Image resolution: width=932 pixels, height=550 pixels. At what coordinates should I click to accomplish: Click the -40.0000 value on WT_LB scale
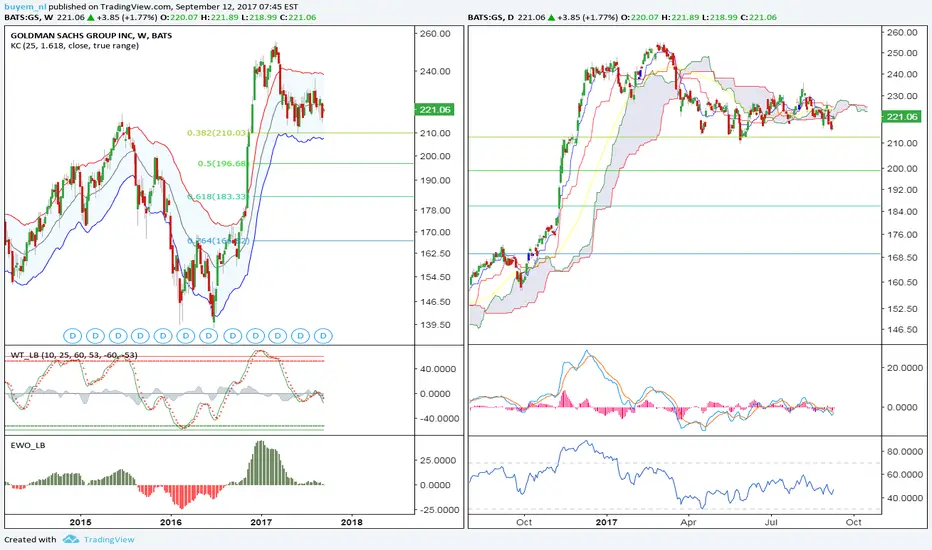click(x=438, y=418)
